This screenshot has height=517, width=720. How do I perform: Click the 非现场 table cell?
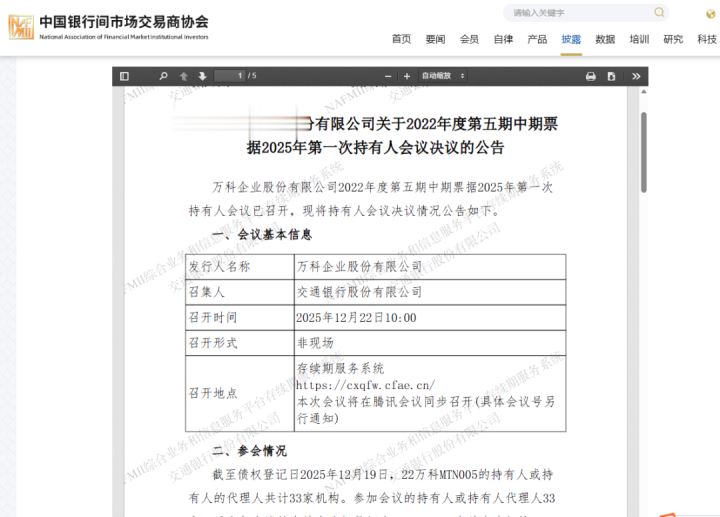pyautogui.click(x=430, y=343)
